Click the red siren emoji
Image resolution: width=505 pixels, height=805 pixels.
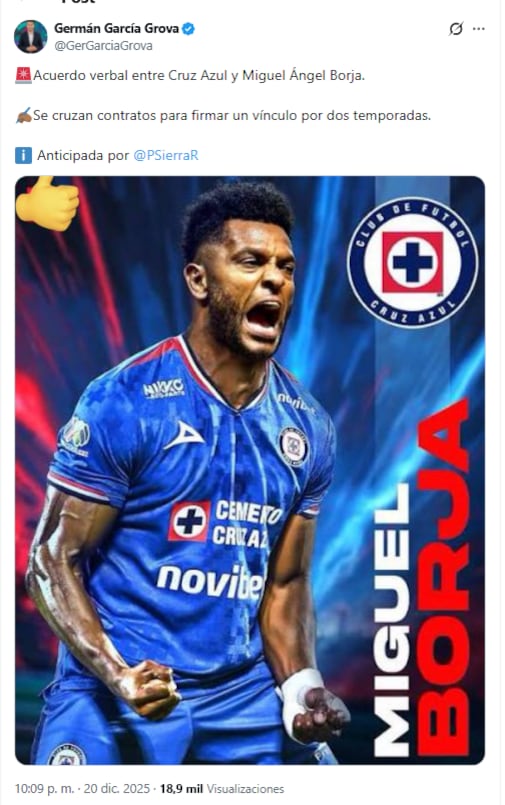(23, 75)
